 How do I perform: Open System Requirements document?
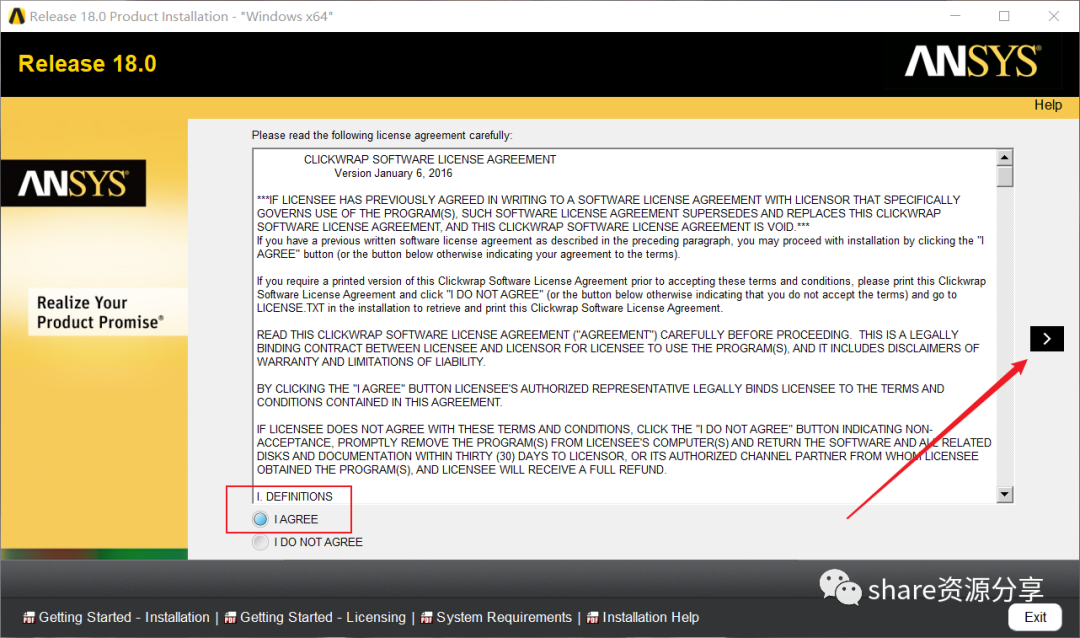503,617
